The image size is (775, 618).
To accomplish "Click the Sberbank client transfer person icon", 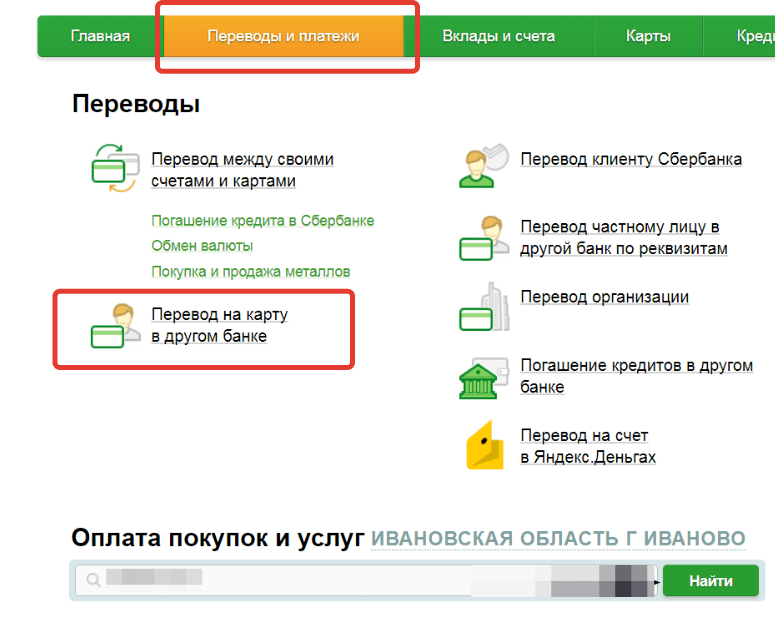I will coord(483,166).
